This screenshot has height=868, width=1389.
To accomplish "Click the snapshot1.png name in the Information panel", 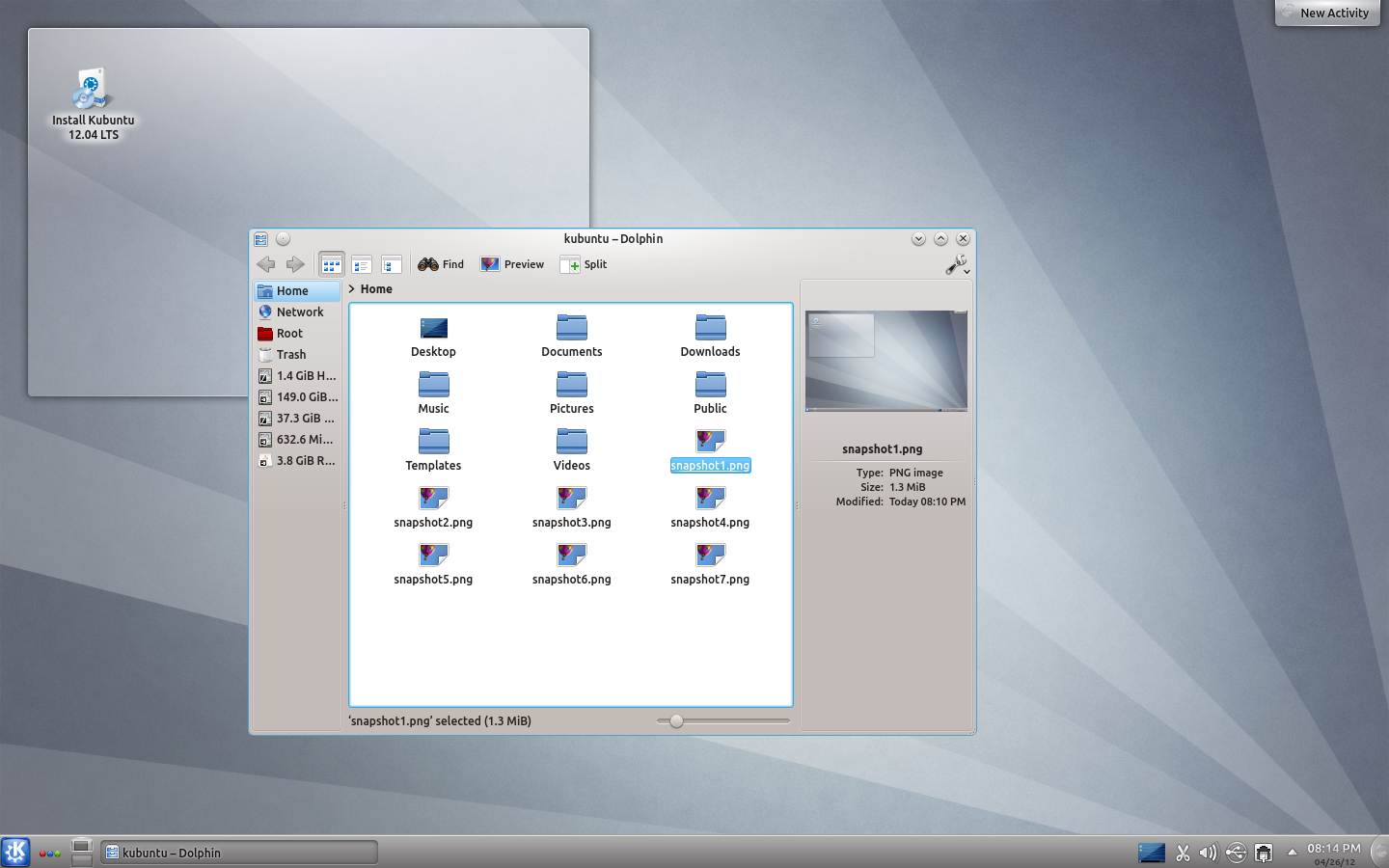I will click(x=883, y=449).
